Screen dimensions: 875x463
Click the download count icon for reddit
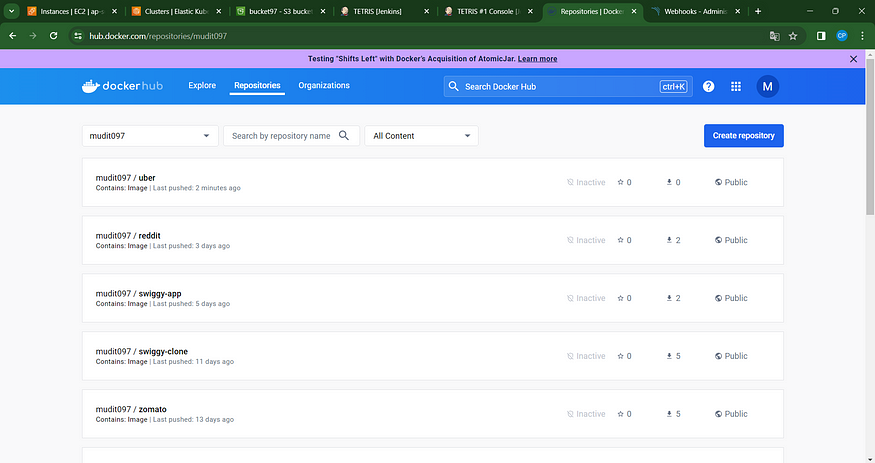coord(669,240)
